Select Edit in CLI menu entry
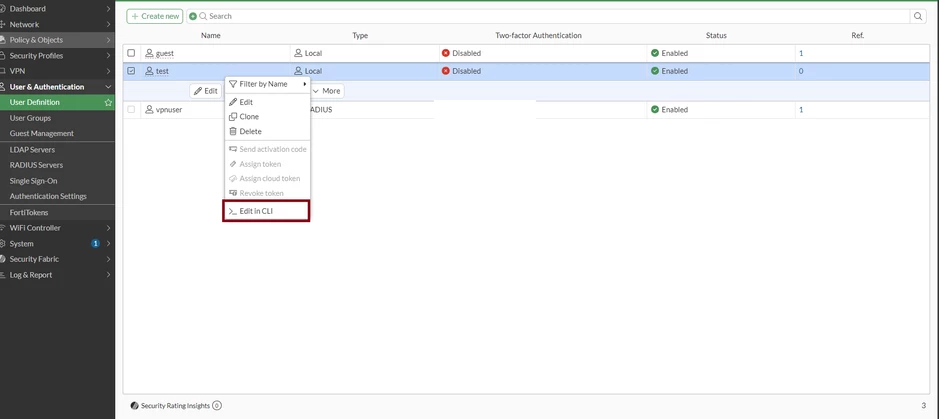The width and height of the screenshot is (939, 419). click(266, 211)
